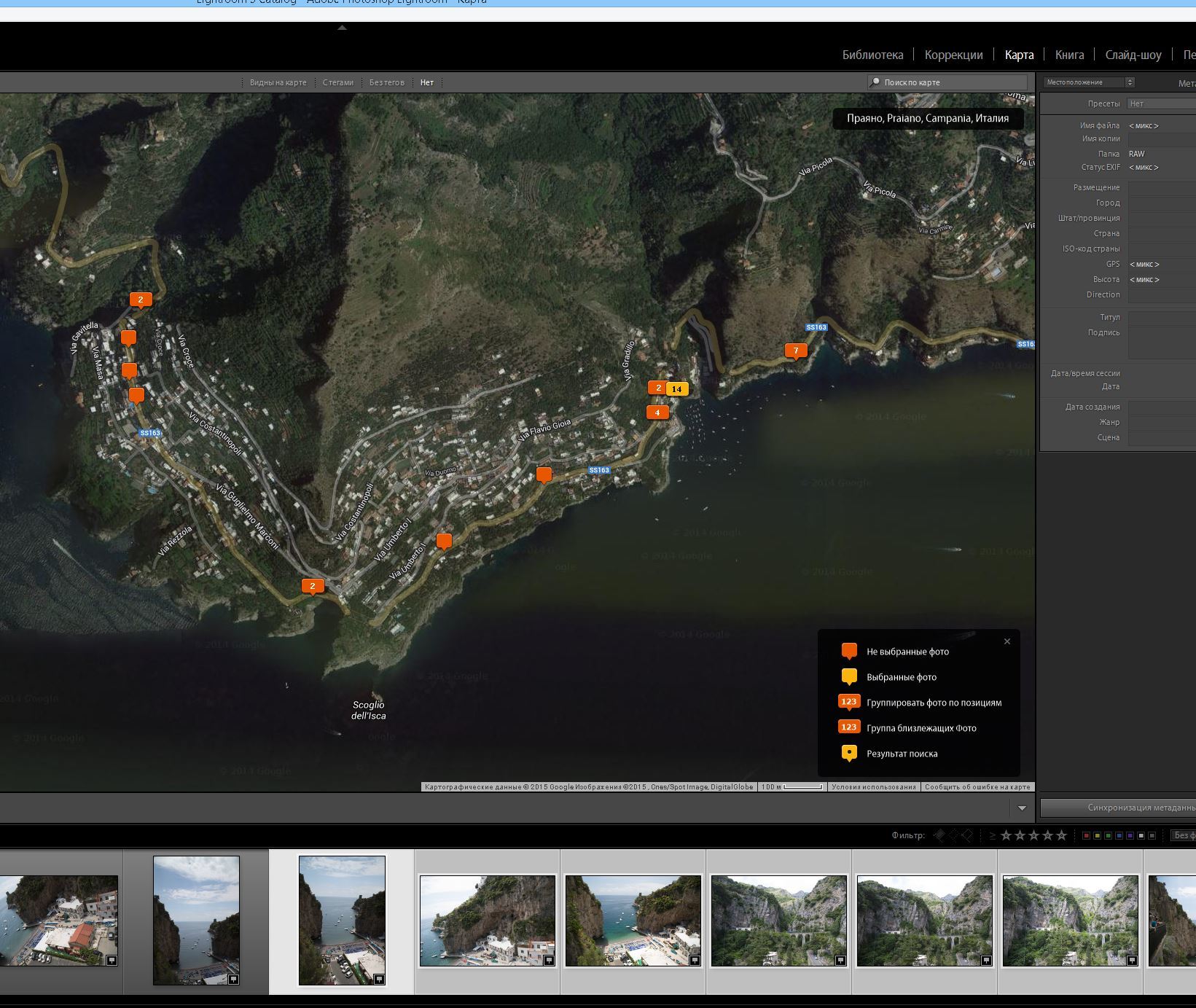Screen dimensions: 1196x1008
Task: Click the single pin near Via Umberto I
Action: tap(444, 542)
